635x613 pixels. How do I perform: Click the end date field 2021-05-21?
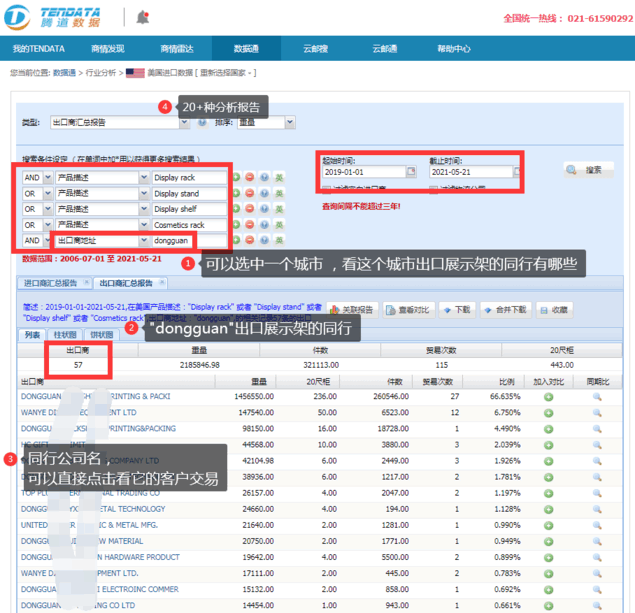tap(471, 172)
